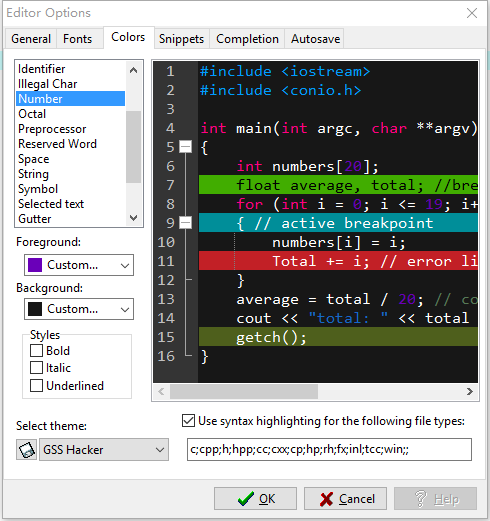The width and height of the screenshot is (490, 521).
Task: Click the green checkmark on OK
Action: [246, 499]
